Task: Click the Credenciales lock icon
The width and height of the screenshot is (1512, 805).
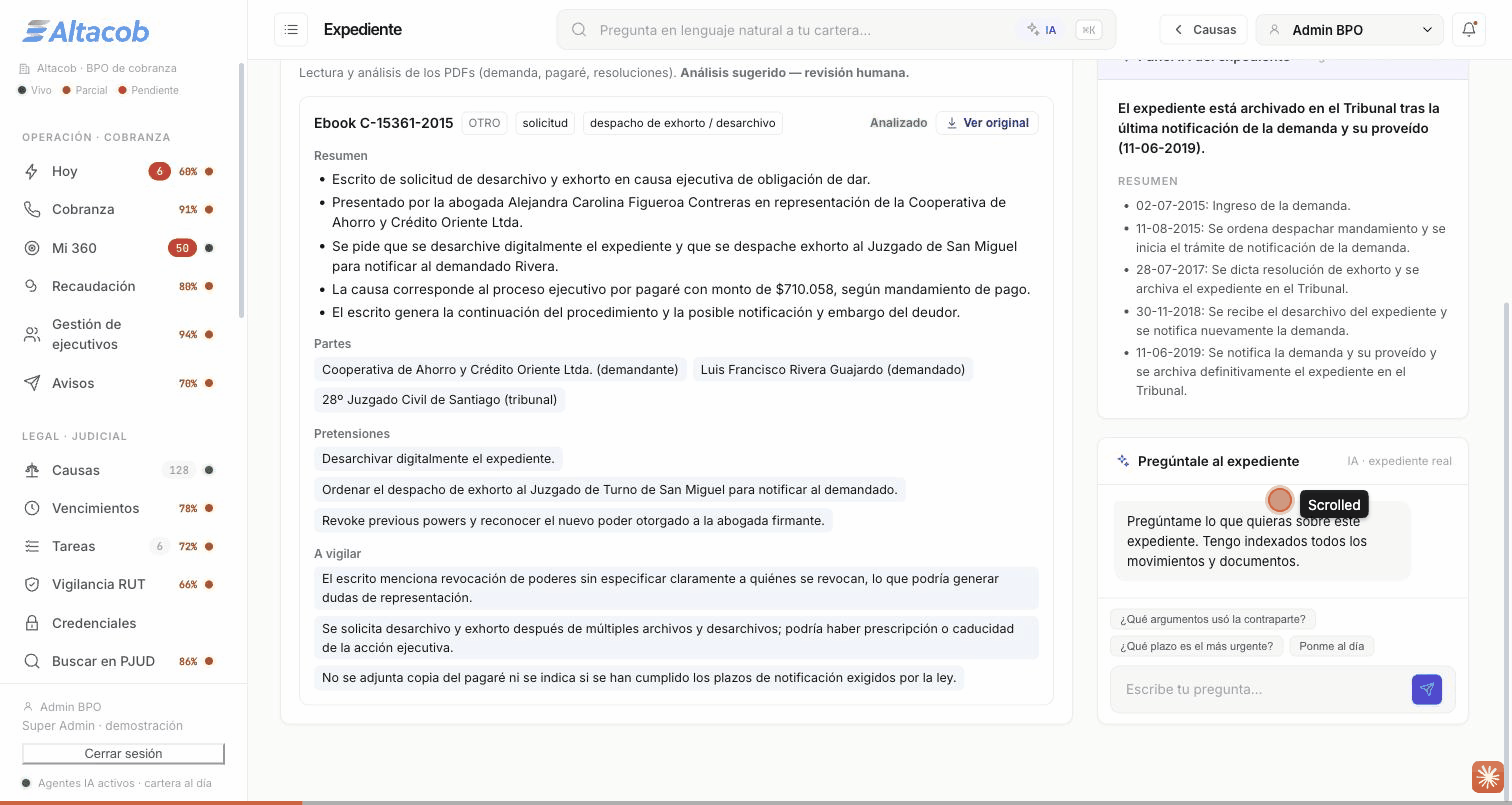Action: coord(32,623)
